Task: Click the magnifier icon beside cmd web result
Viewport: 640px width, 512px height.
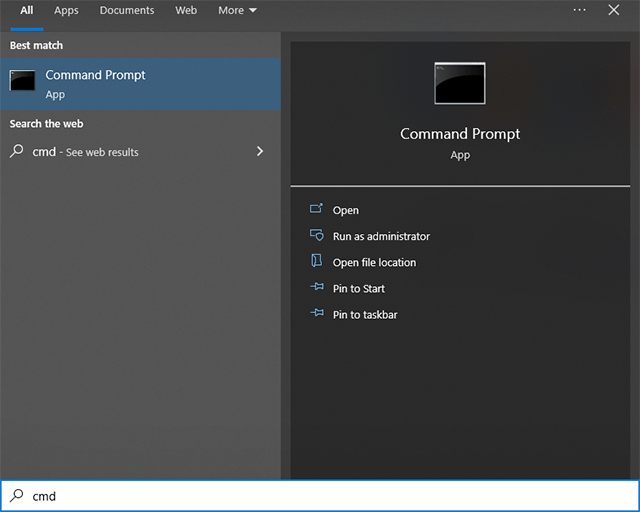Action: (17, 151)
